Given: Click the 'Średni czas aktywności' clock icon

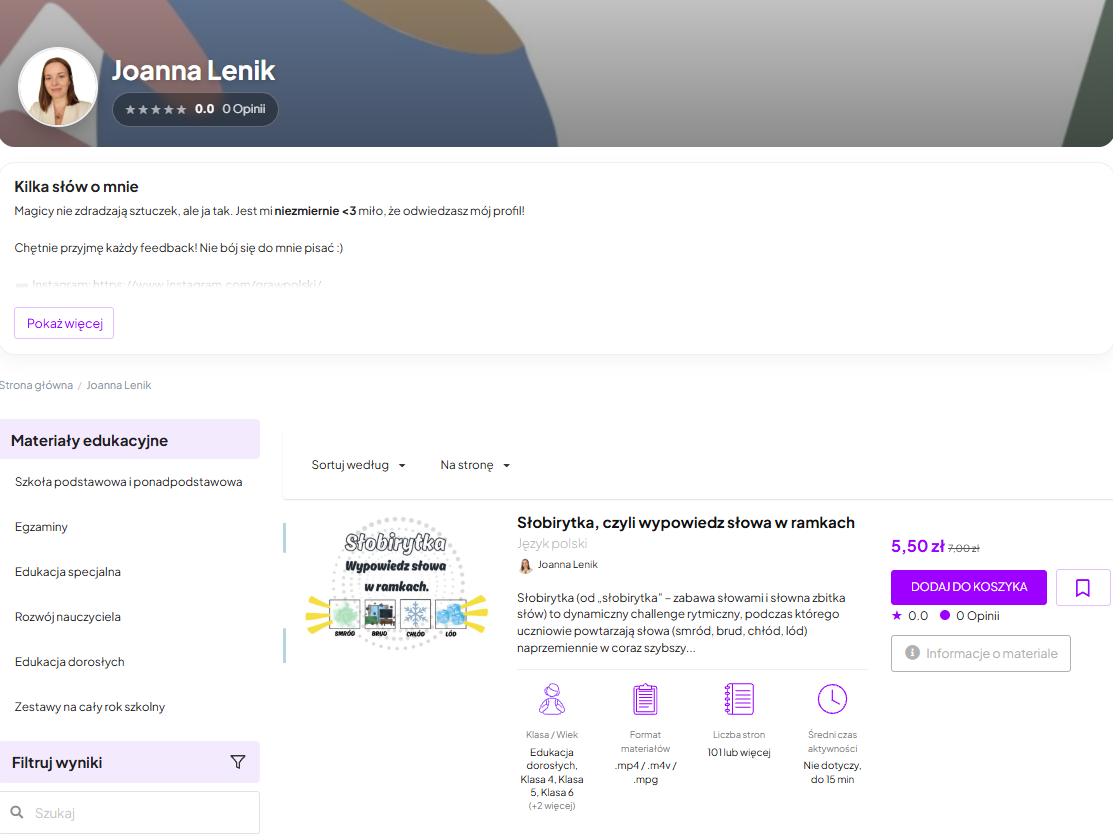Looking at the screenshot, I should pos(832,699).
